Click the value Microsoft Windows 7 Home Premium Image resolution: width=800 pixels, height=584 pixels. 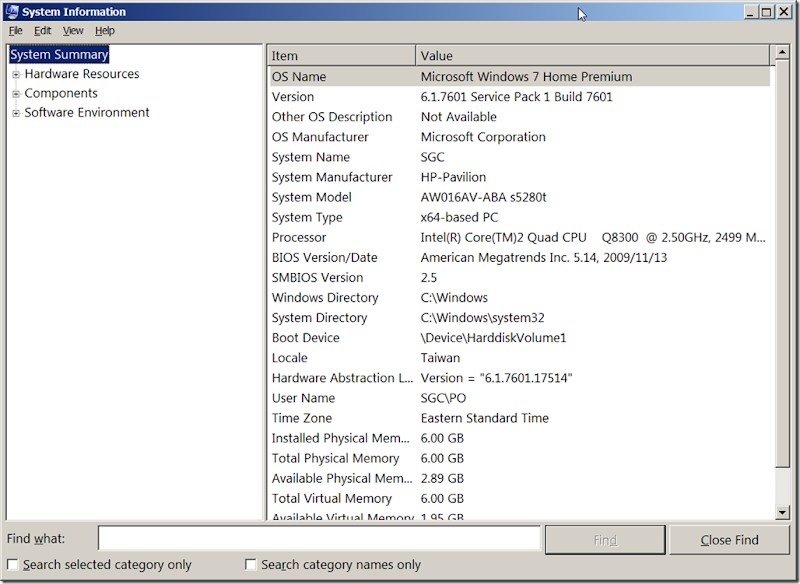coord(526,77)
